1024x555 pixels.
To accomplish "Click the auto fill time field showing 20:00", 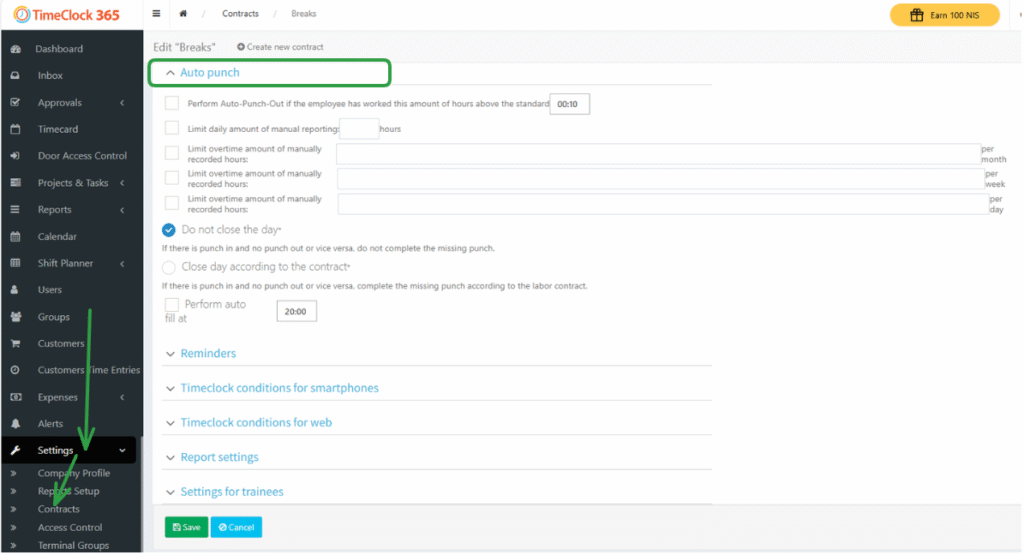I will [x=296, y=312].
